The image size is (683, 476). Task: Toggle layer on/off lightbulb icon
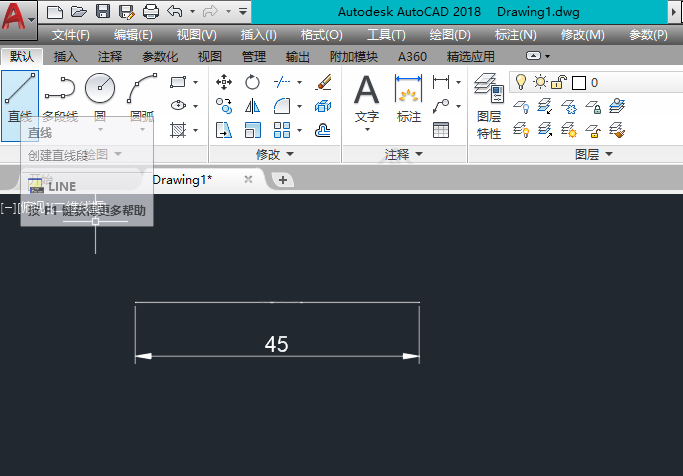[521, 82]
